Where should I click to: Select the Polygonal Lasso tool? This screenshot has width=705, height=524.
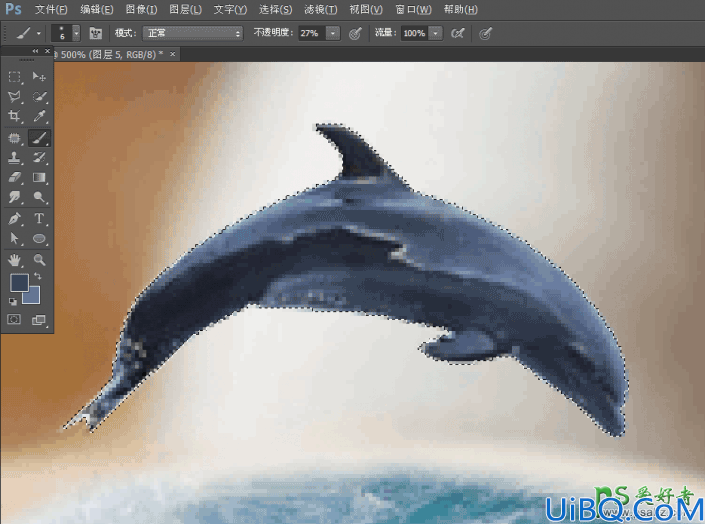tap(14, 97)
